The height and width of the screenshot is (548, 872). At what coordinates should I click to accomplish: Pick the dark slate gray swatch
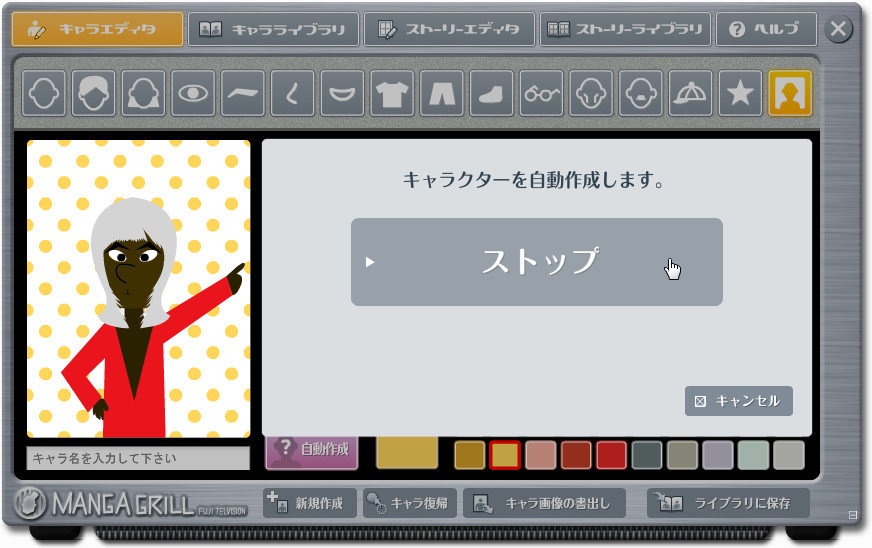tap(647, 455)
